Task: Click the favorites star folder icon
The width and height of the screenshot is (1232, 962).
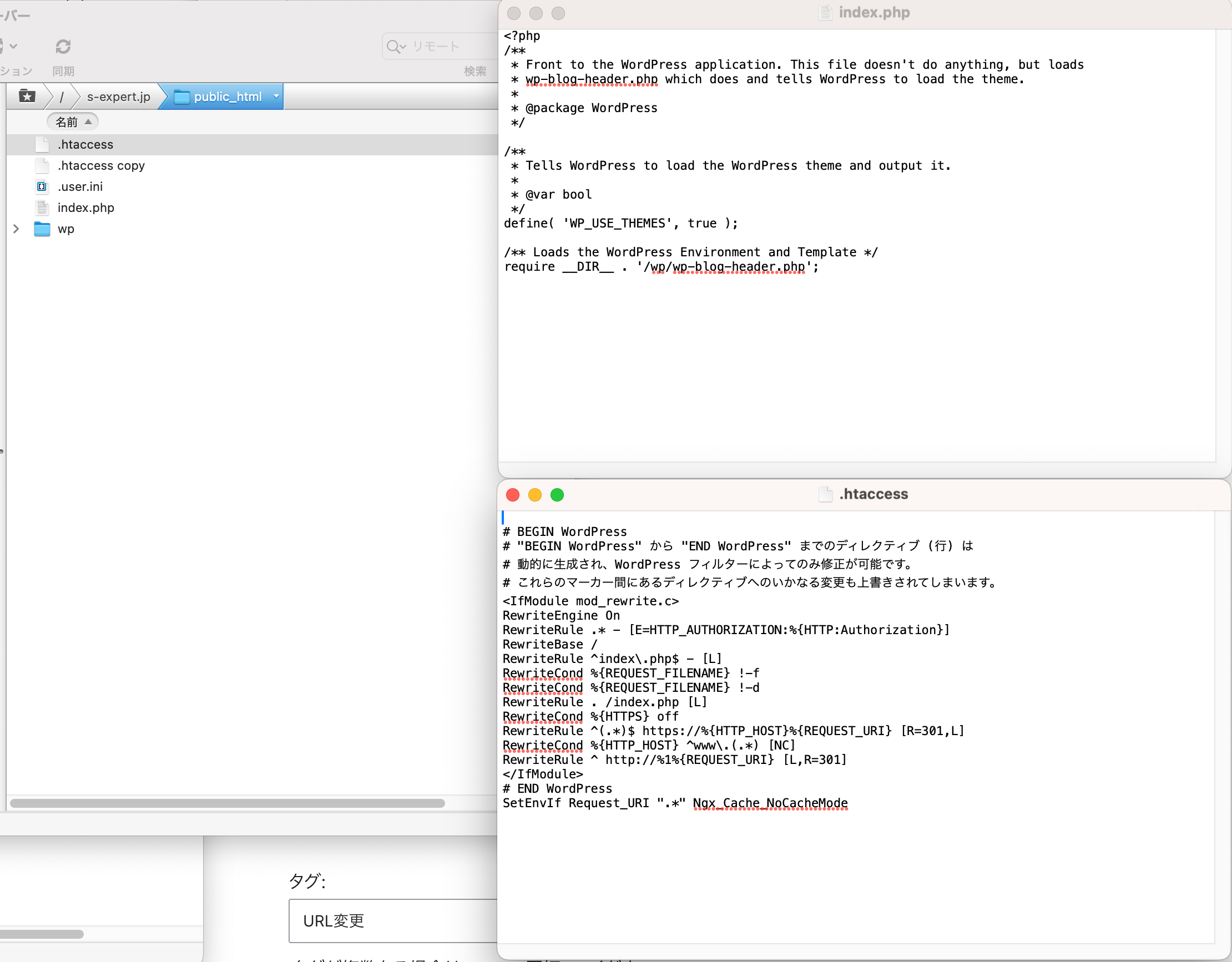Action: 27,96
